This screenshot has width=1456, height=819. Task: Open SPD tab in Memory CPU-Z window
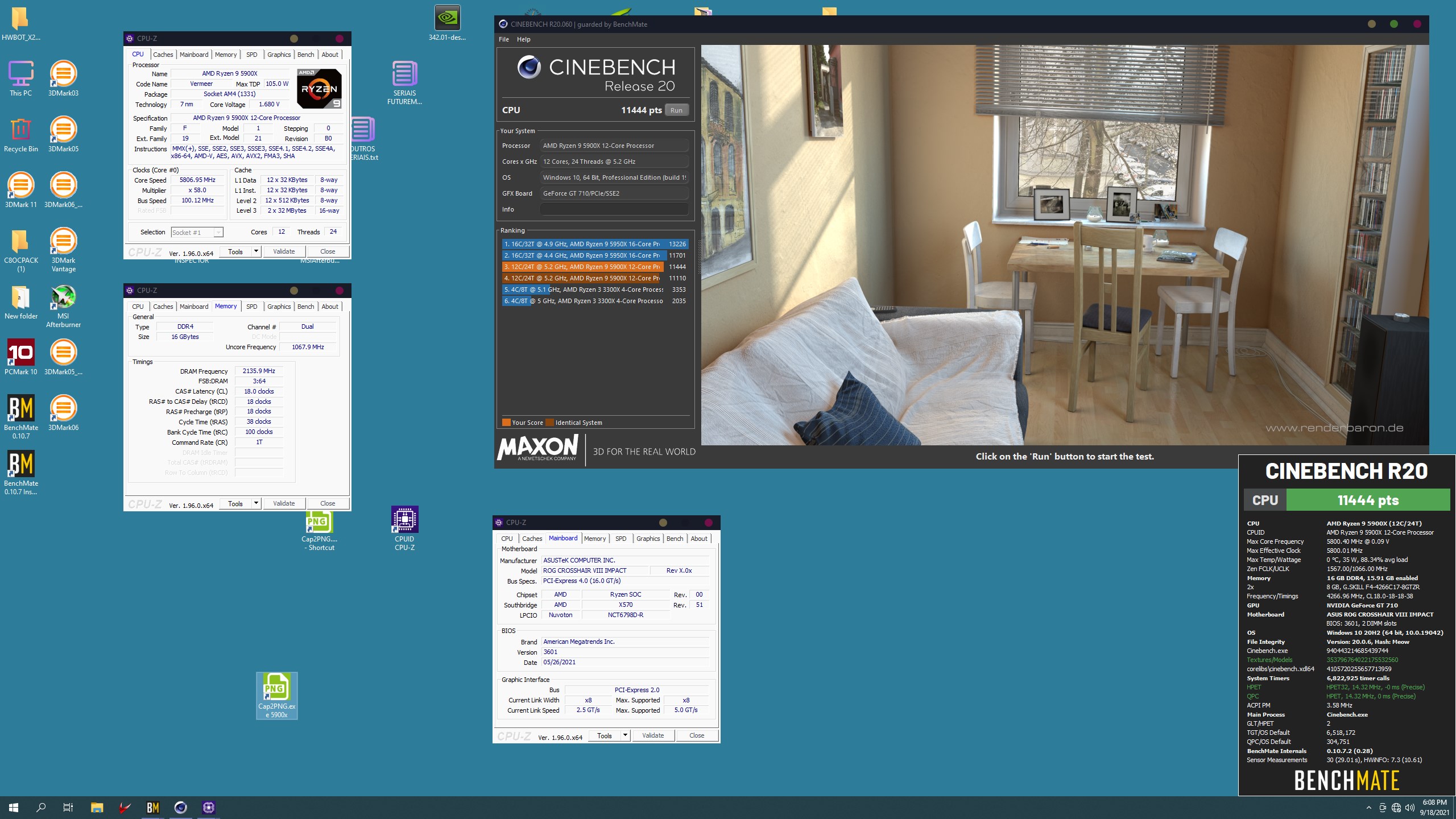tap(251, 307)
